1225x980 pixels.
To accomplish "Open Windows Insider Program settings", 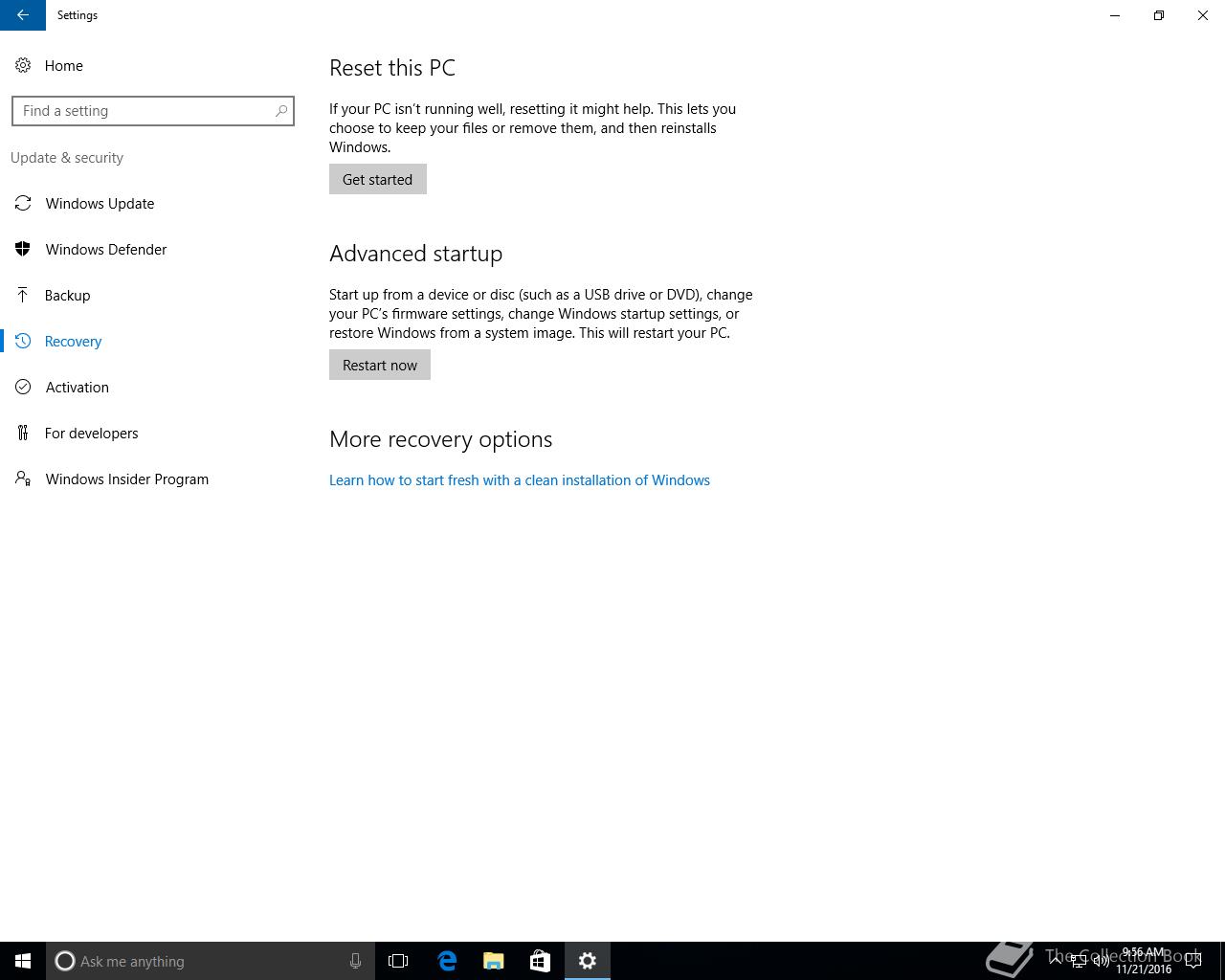I will 126,479.
